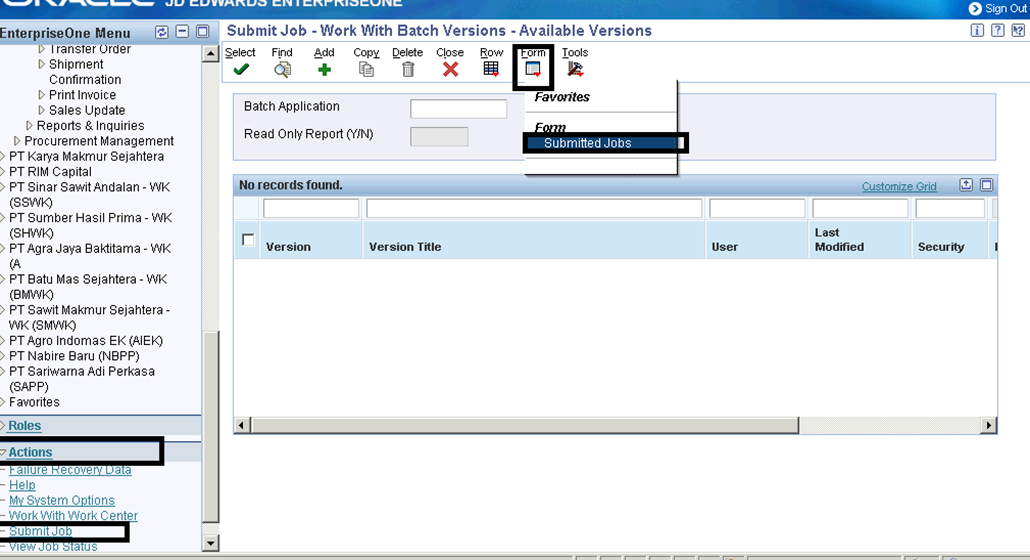Select PT Nabire Baru (NBPP) item
The image size is (1030, 560).
point(74,356)
